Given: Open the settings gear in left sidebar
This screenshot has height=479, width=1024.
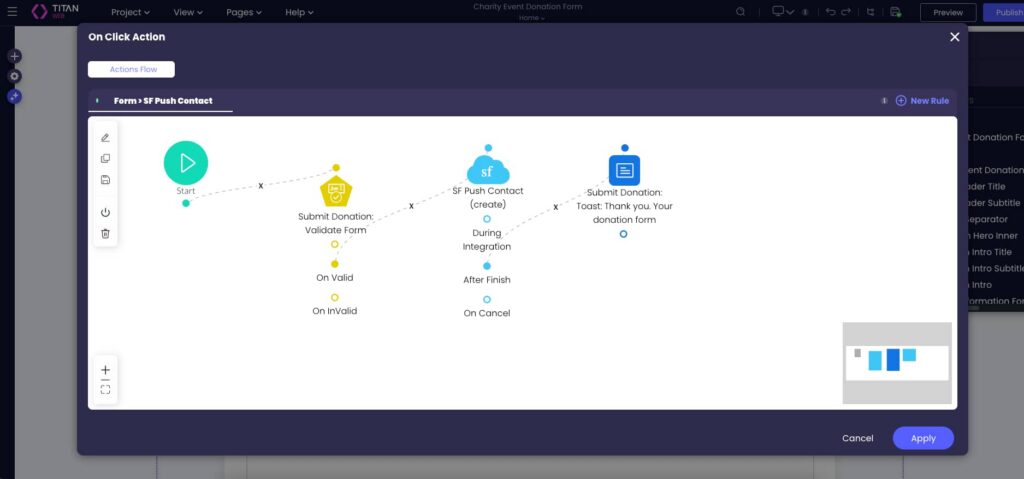Looking at the screenshot, I should coord(14,76).
